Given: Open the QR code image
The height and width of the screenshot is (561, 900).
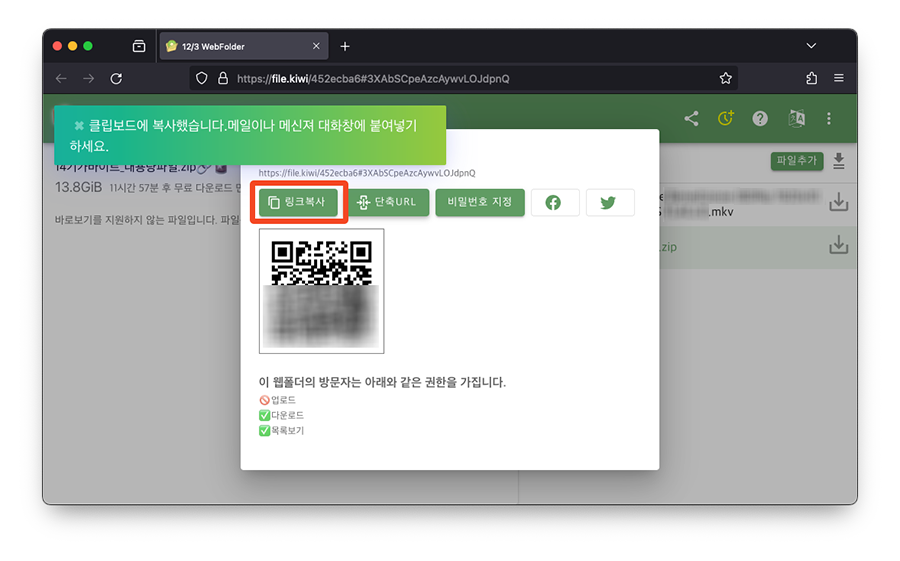Looking at the screenshot, I should pyautogui.click(x=321, y=291).
